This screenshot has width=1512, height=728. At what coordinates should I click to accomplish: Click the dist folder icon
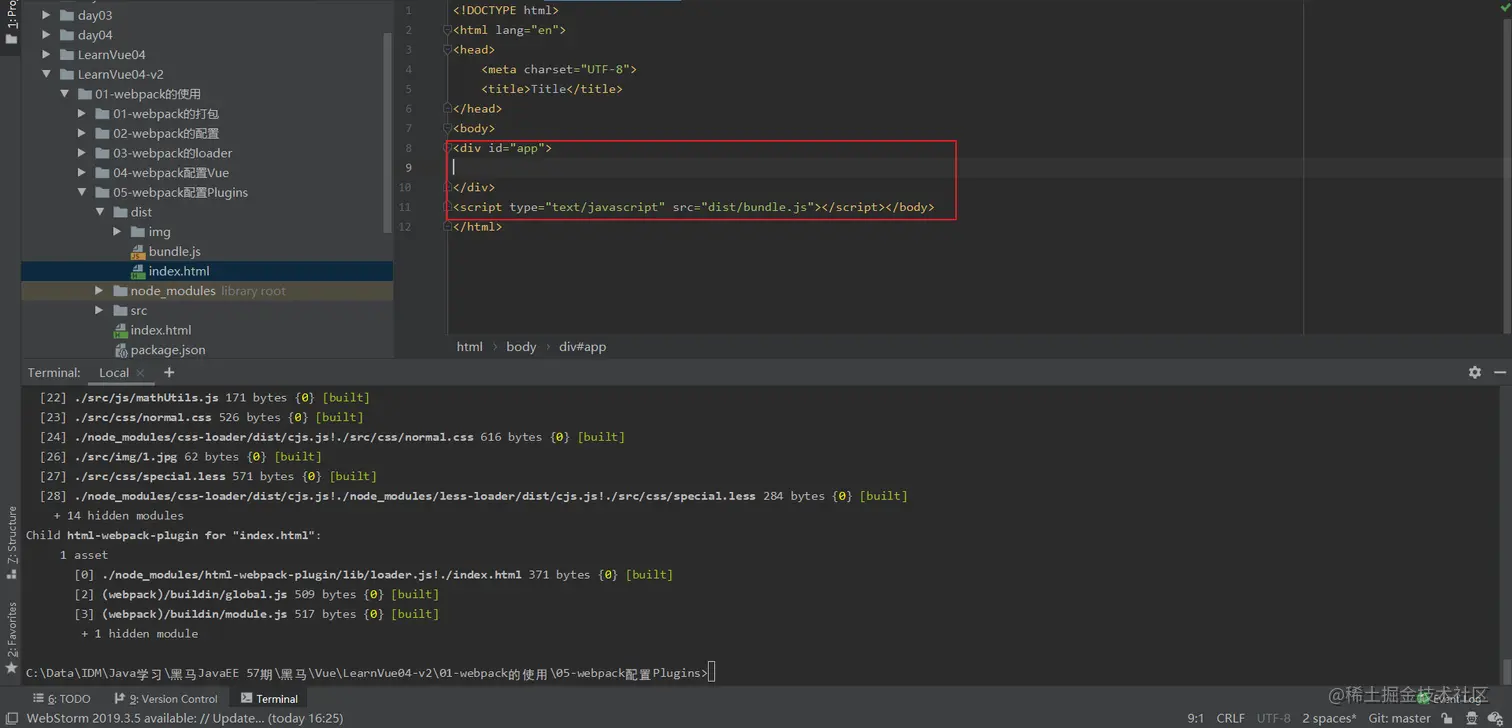tap(120, 212)
